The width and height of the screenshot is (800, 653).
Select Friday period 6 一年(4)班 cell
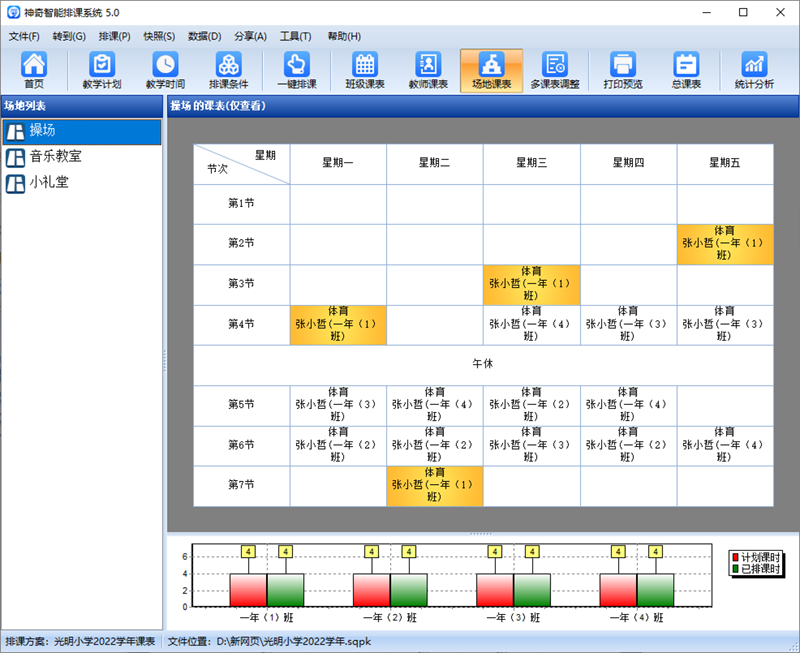click(725, 445)
